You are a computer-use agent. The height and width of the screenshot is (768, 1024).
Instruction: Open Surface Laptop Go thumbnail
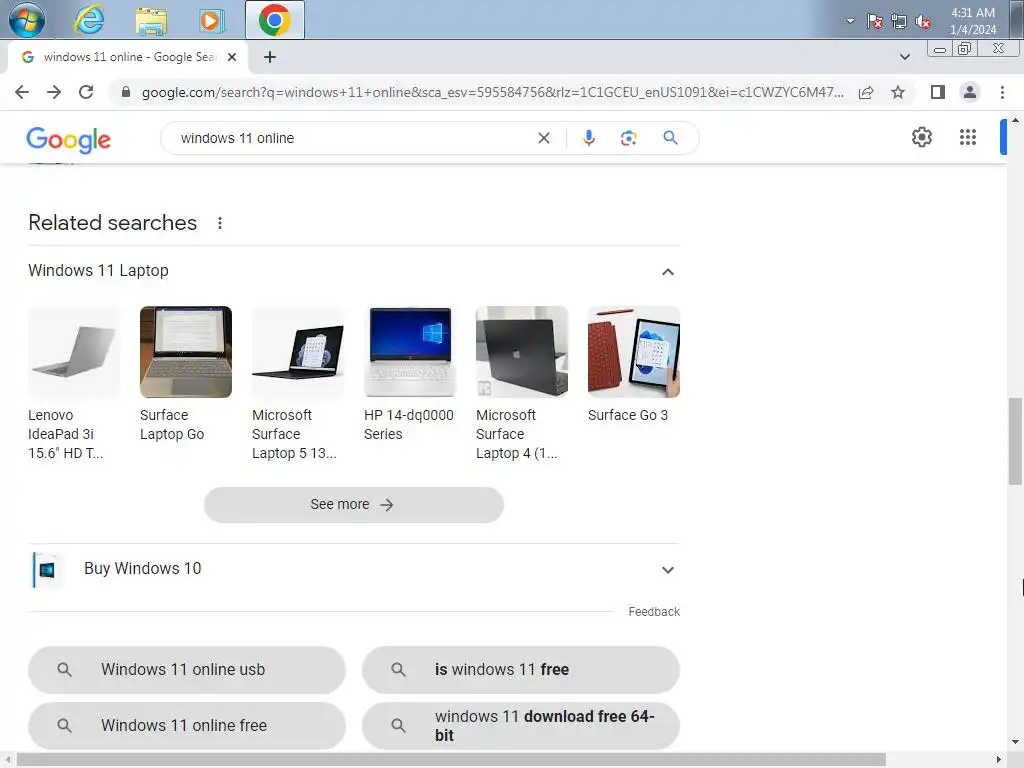click(185, 352)
